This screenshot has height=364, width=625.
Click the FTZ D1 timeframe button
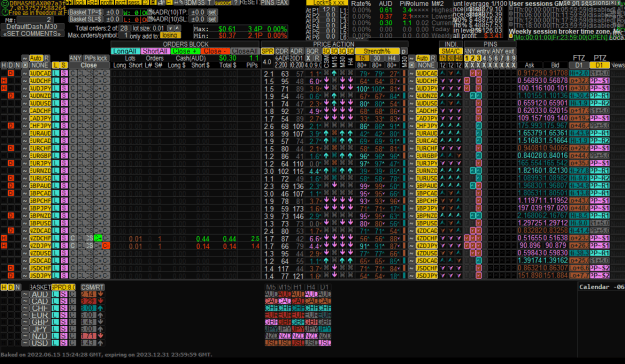coord(579,65)
